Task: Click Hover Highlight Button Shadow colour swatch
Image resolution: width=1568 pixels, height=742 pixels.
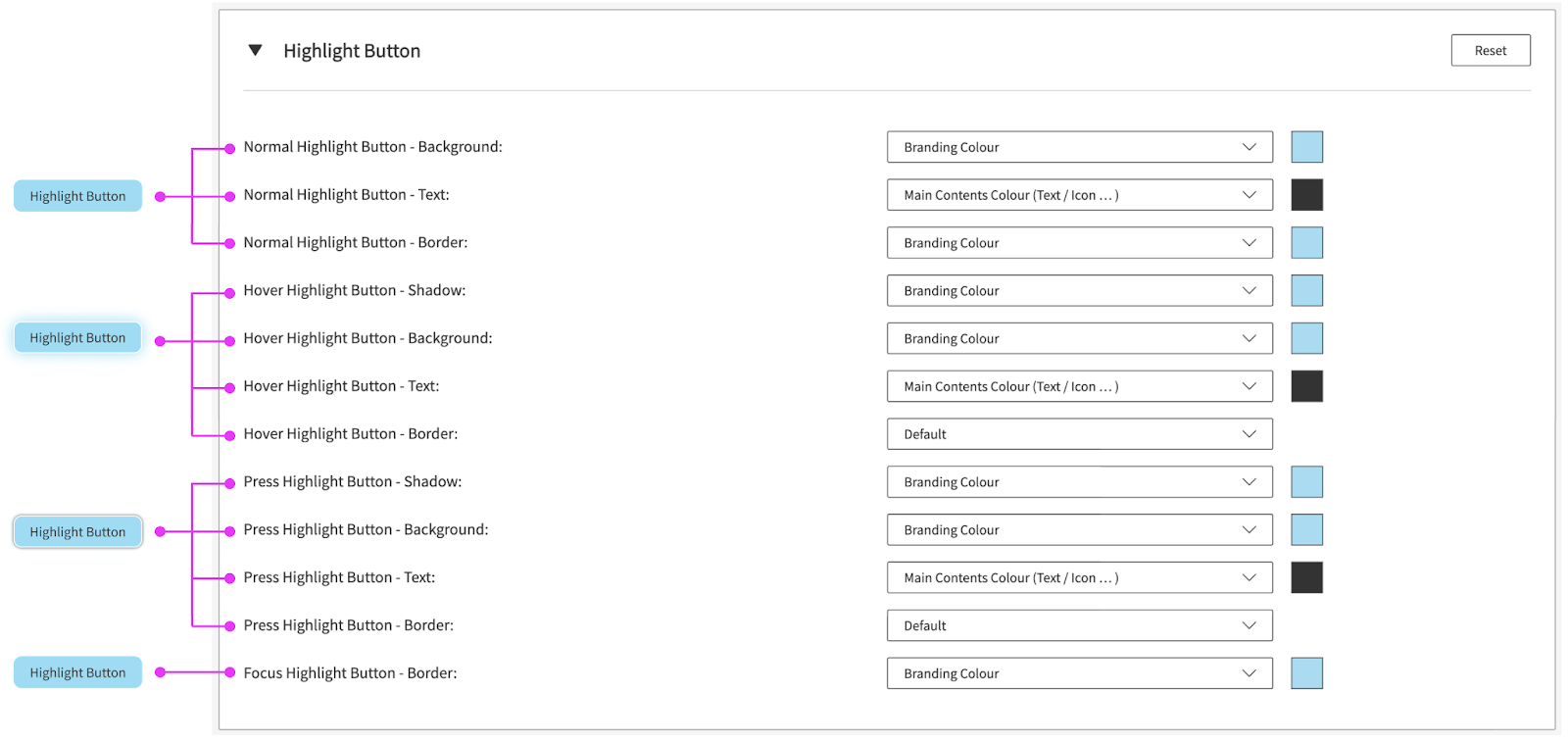Action: coord(1306,291)
